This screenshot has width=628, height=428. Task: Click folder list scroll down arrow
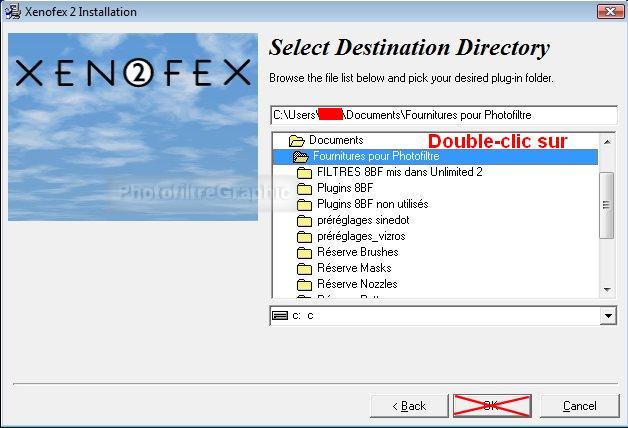607,289
